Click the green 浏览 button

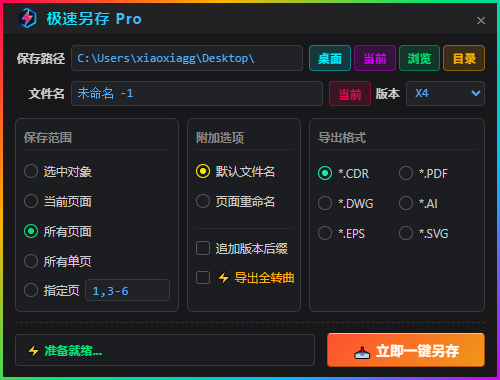point(419,58)
